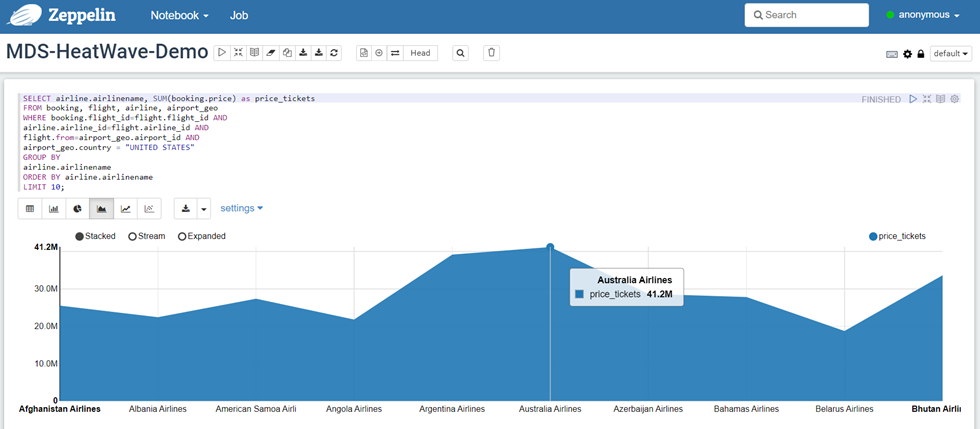
Task: Open the Head revision button
Action: point(420,53)
